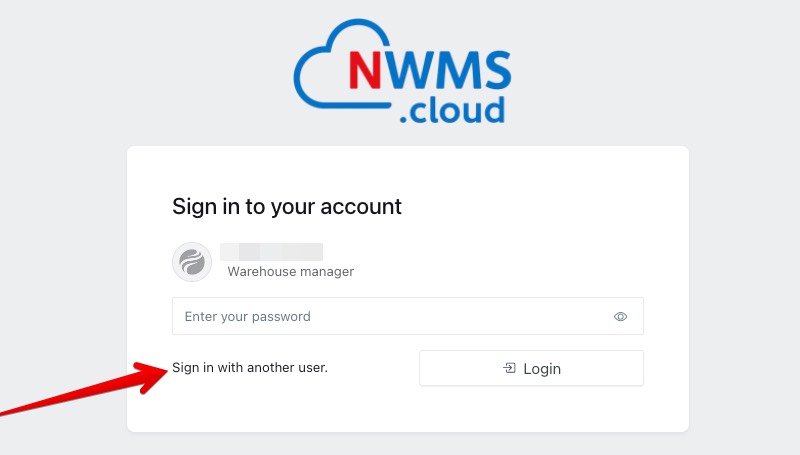Click the gray page background beside the logo
This screenshot has width=800, height=455.
point(650,70)
